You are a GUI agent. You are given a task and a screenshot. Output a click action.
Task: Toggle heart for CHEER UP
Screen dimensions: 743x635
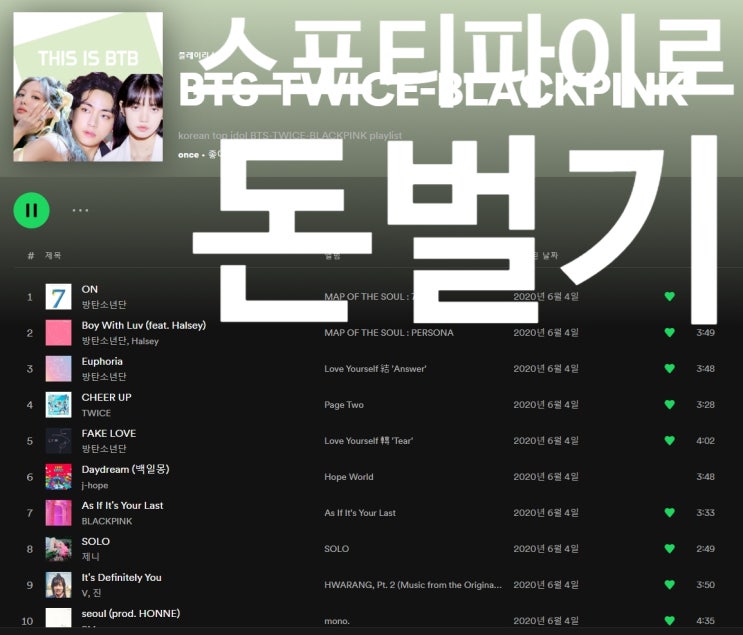tap(670, 404)
